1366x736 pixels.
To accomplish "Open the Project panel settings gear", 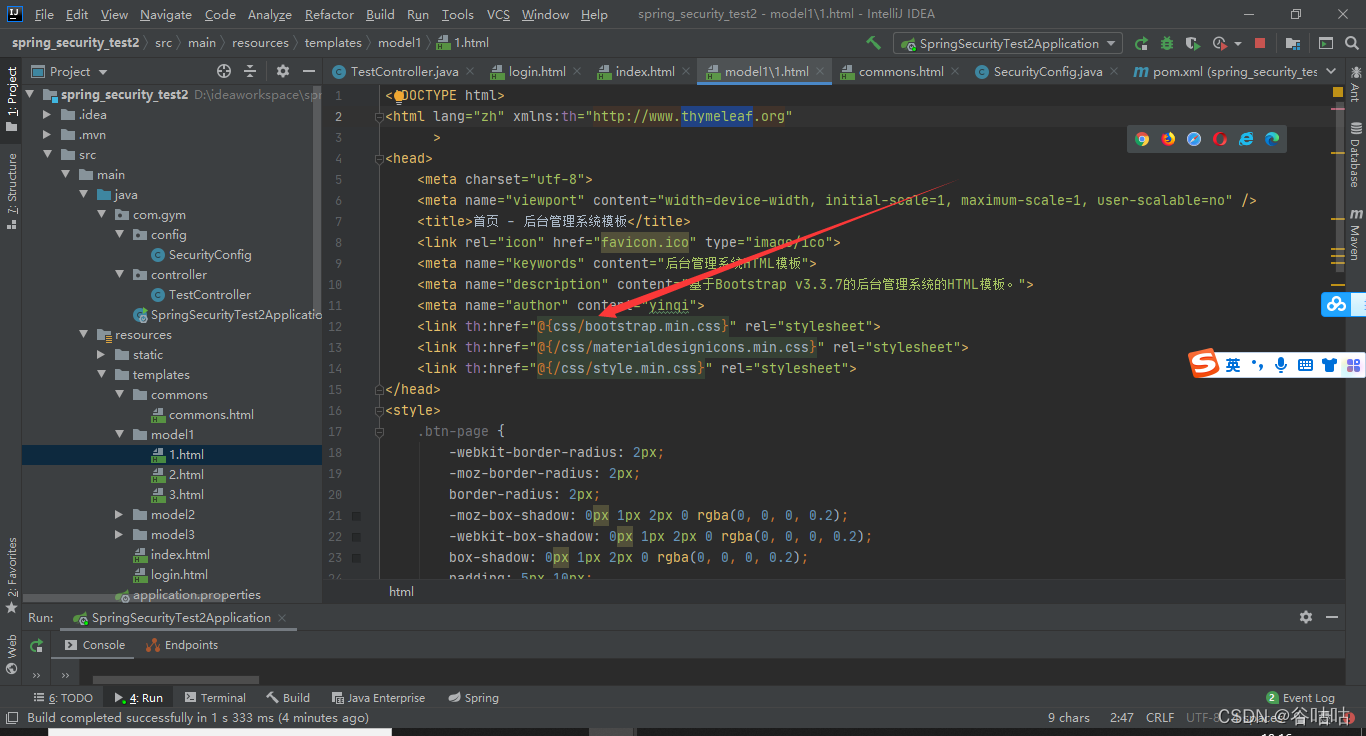I will click(283, 71).
